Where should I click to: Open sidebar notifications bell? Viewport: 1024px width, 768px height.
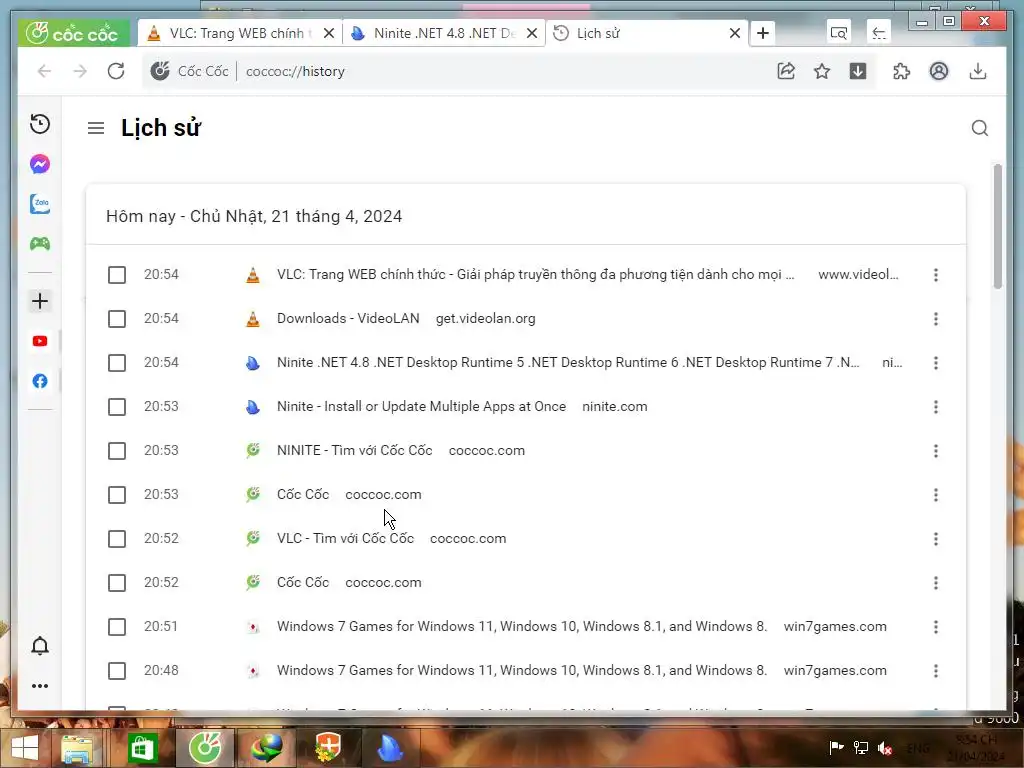tap(40, 646)
